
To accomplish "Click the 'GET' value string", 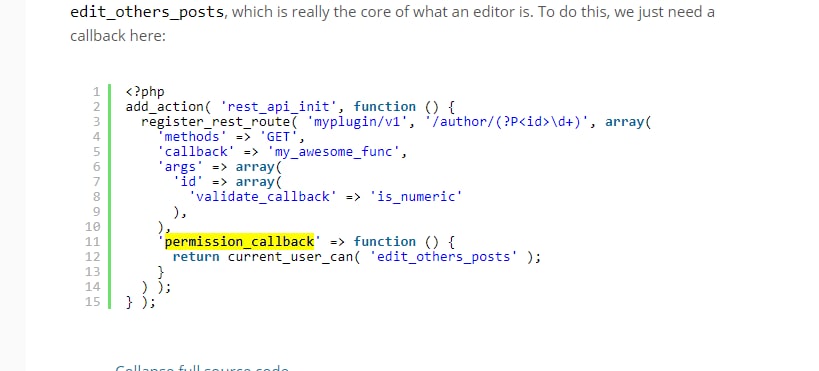I will point(278,137).
